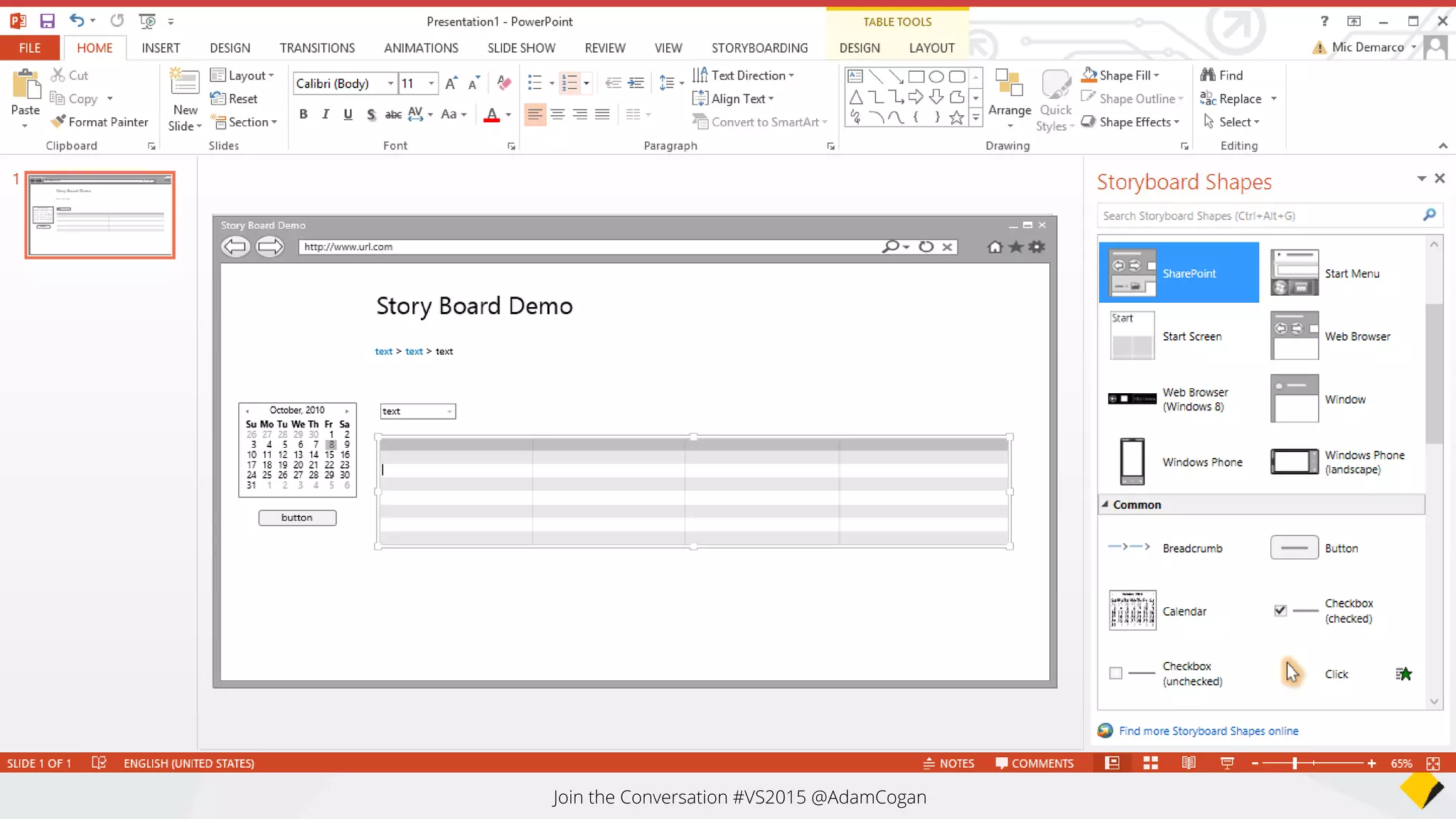Viewport: 1456px width, 819px height.
Task: Switch to the INSERT tab
Action: 161,48
